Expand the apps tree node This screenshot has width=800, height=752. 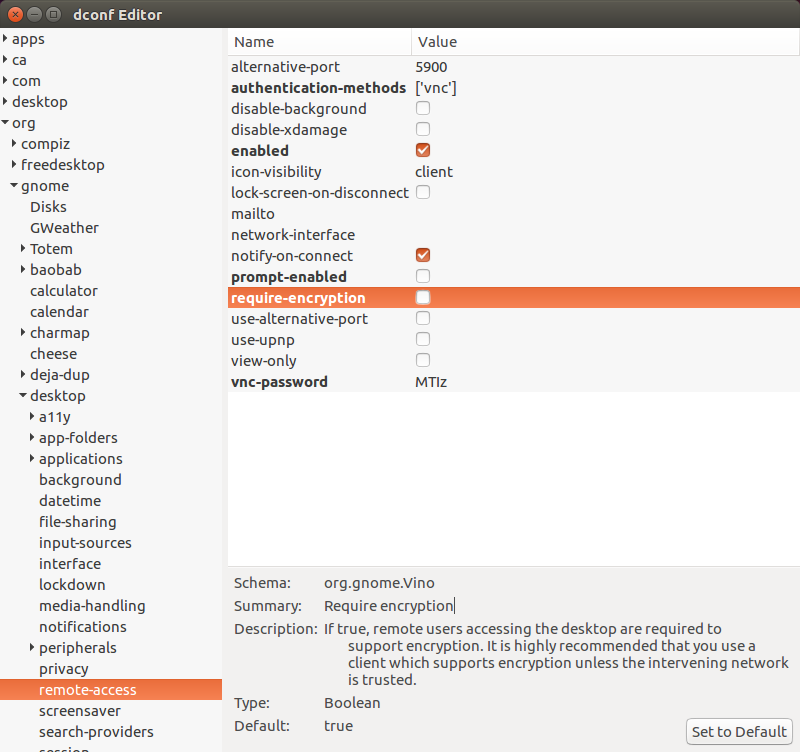[x=5, y=38]
